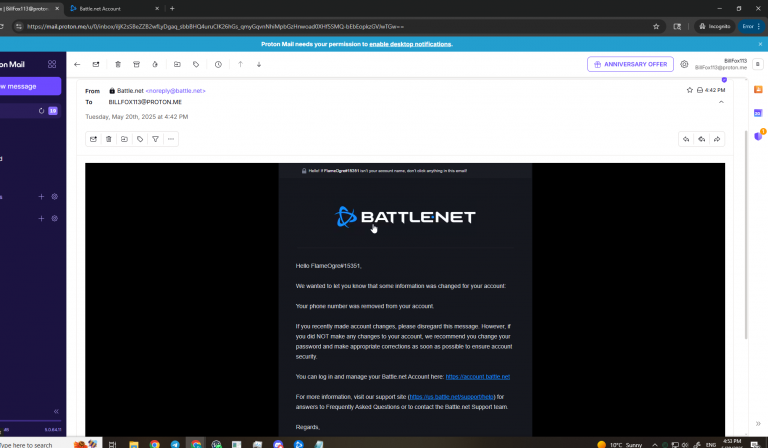Viewport: 768px width, 448px height.
Task: Archive the message using the top toolbar
Action: click(x=137, y=64)
